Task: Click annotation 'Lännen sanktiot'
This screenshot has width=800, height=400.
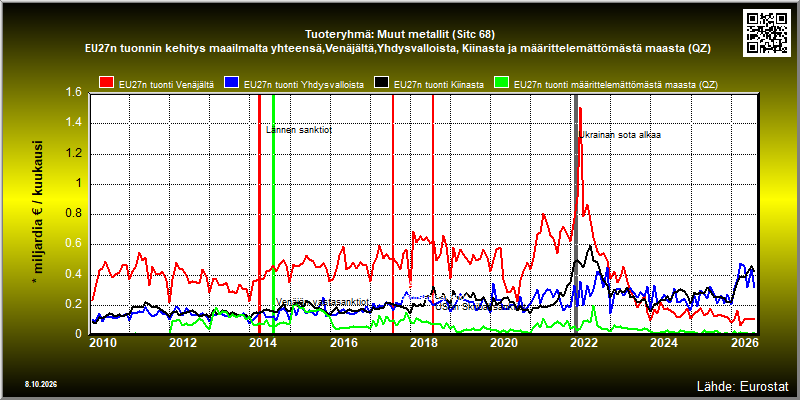Action: [x=299, y=130]
